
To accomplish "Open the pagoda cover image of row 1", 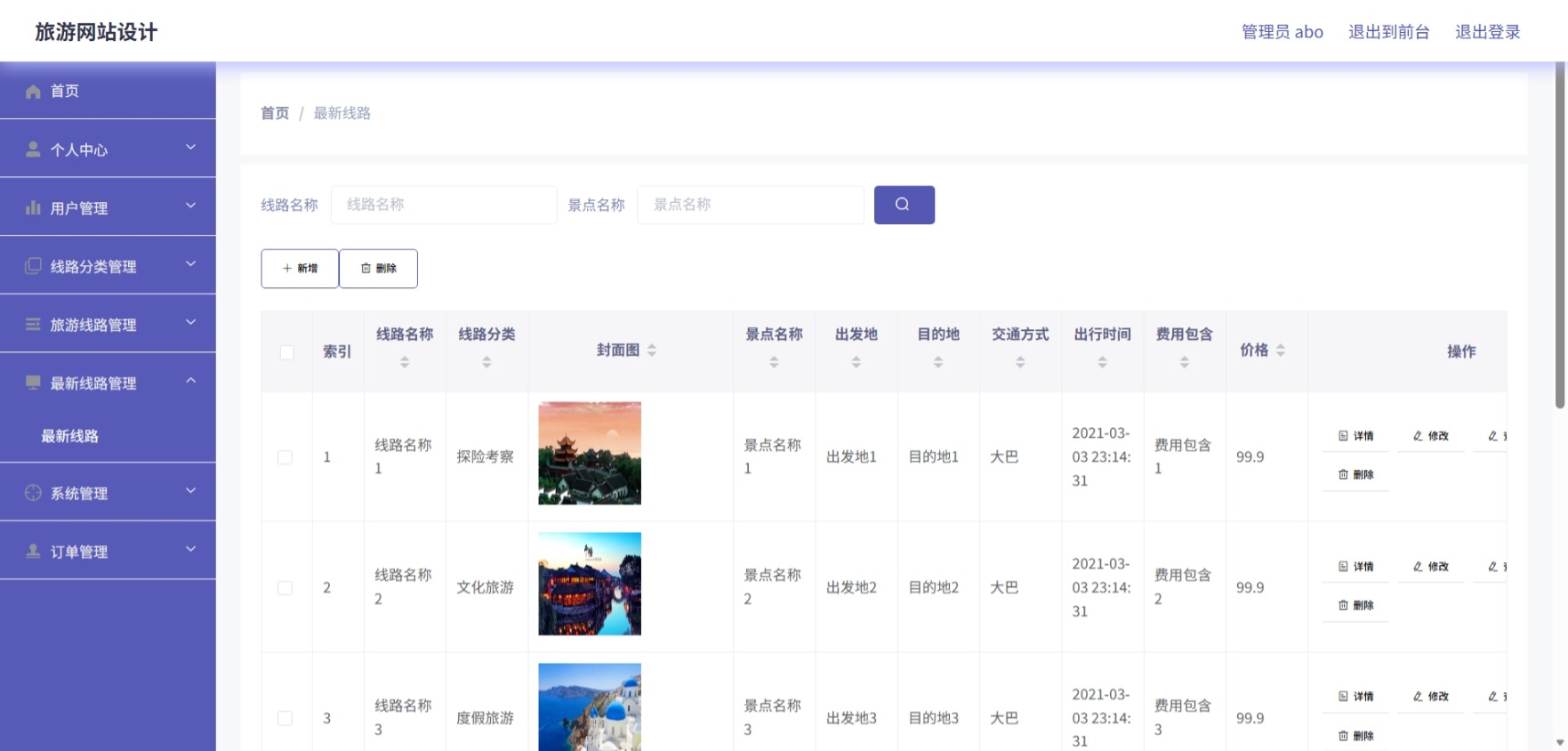I will [590, 454].
